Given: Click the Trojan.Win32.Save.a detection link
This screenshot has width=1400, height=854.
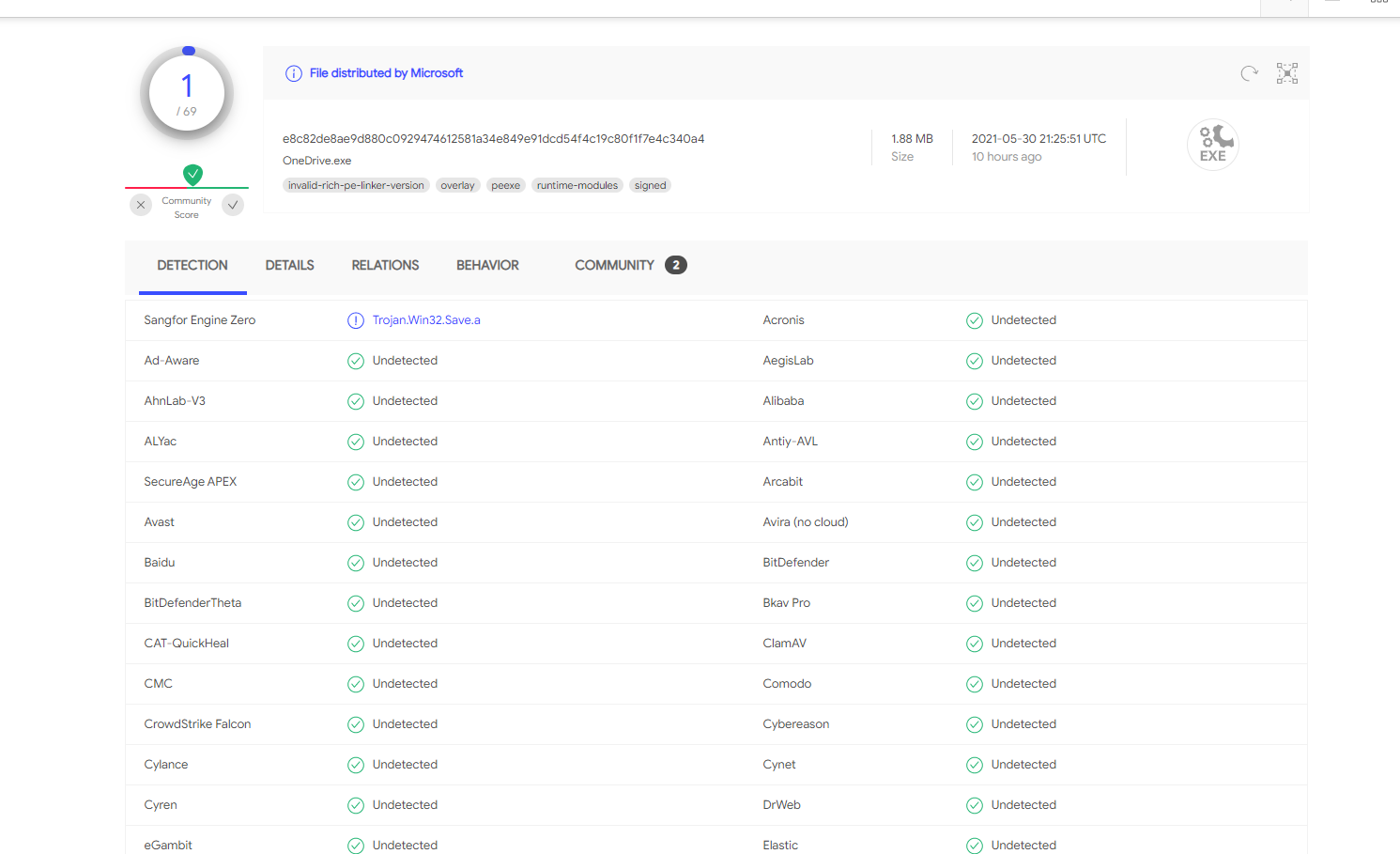Looking at the screenshot, I should coord(426,320).
